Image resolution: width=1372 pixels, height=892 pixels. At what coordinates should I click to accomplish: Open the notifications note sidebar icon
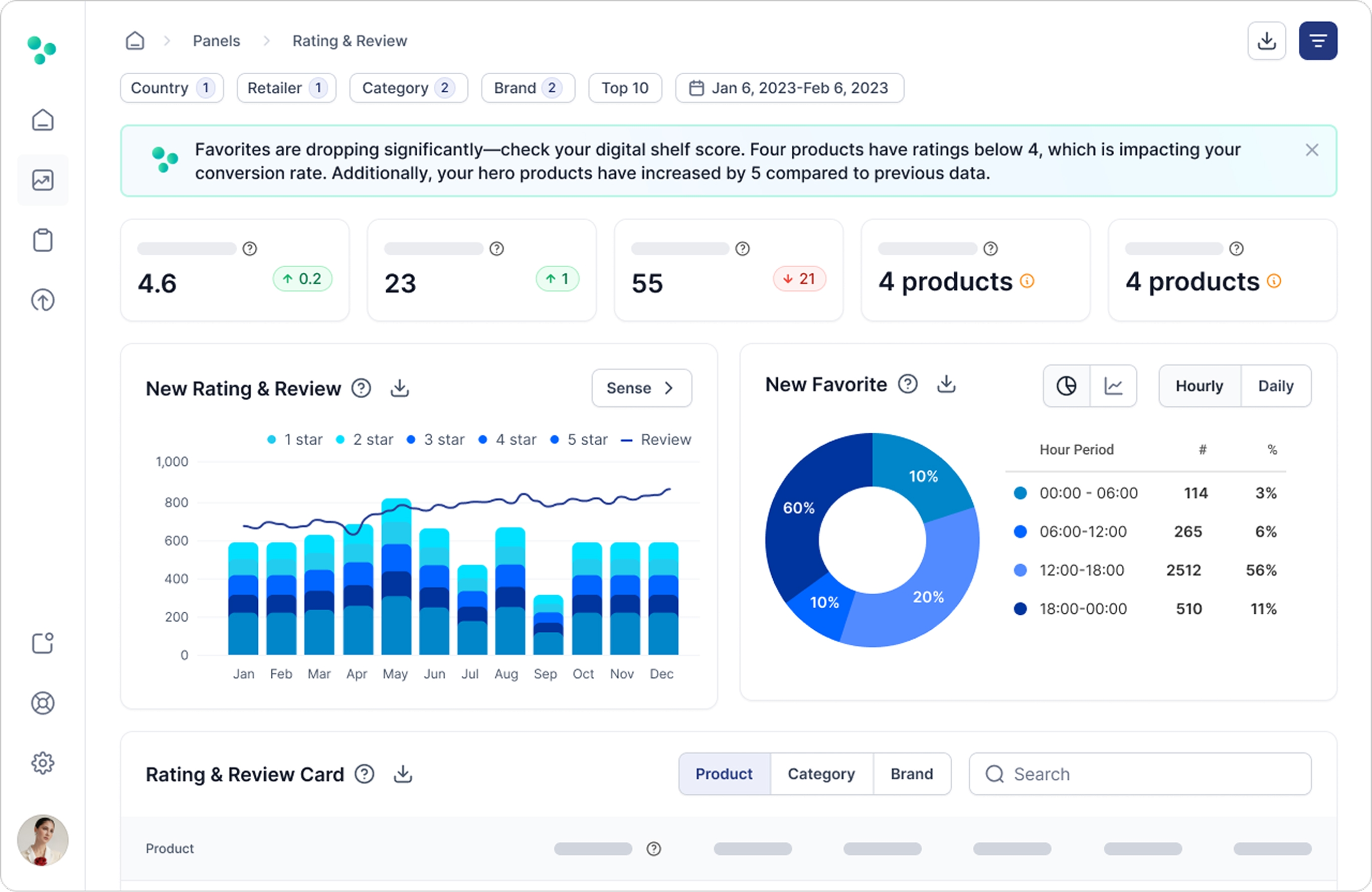pyautogui.click(x=43, y=643)
